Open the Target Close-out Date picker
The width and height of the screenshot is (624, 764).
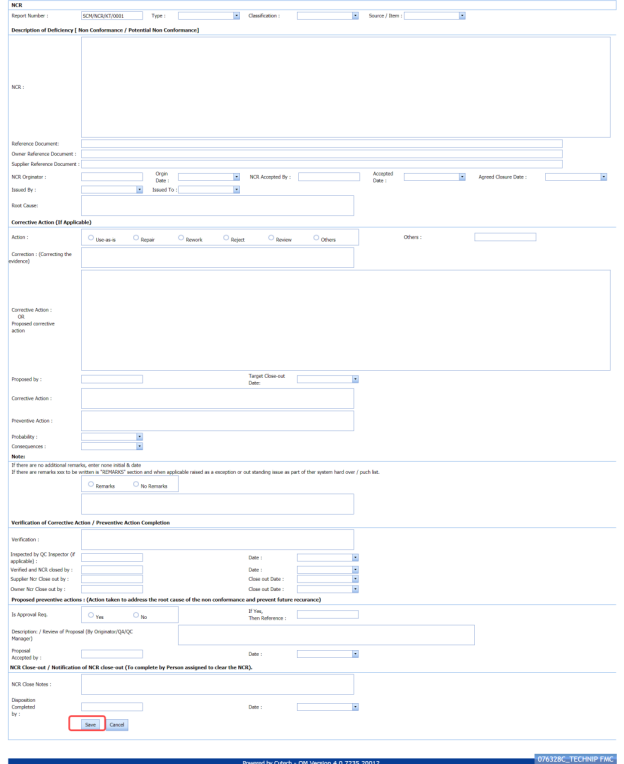click(327, 379)
